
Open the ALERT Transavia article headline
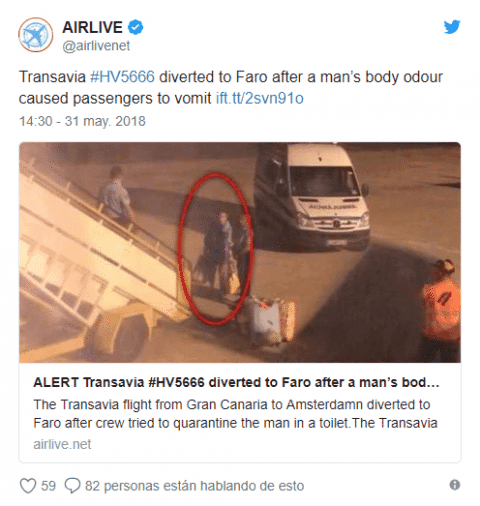236,382
